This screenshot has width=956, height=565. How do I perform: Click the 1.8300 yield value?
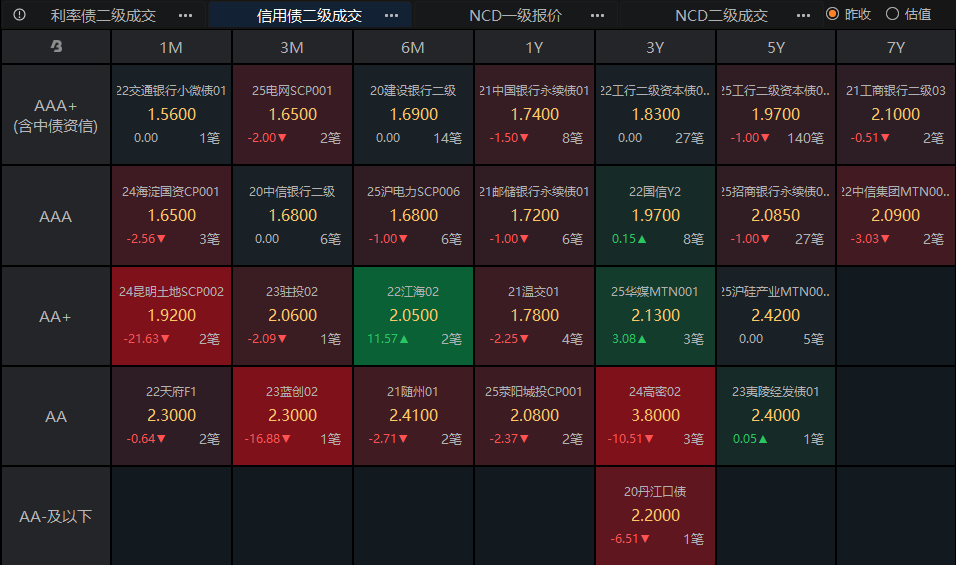(655, 114)
